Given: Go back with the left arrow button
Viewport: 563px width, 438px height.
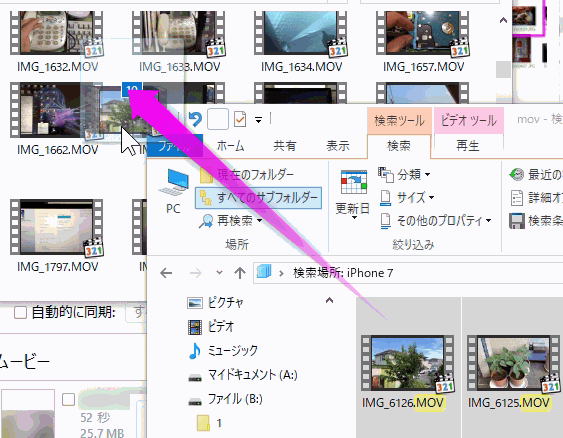Looking at the screenshot, I should coord(166,273).
